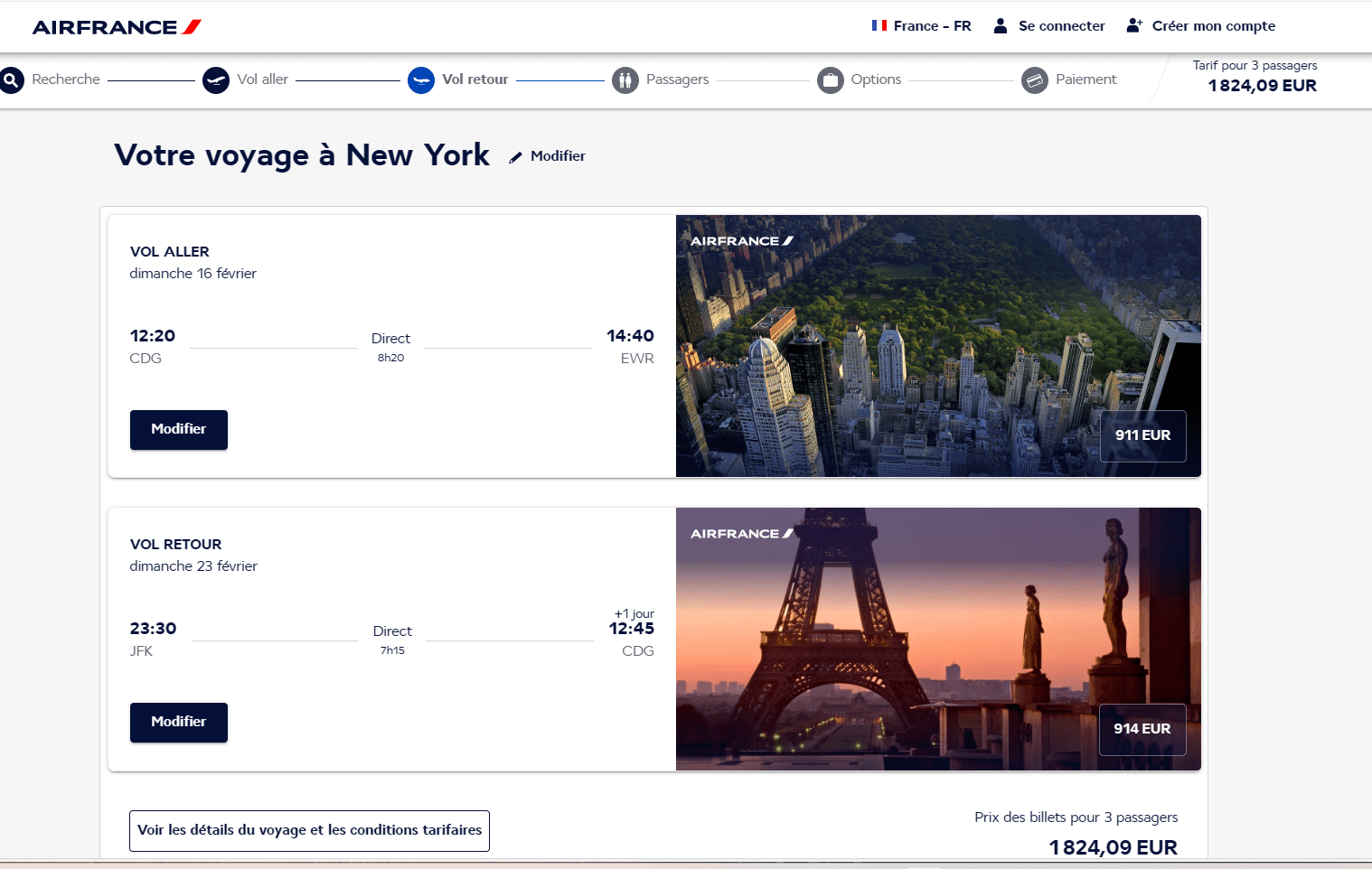Click the Air France logo
1372x869 pixels.
(117, 27)
